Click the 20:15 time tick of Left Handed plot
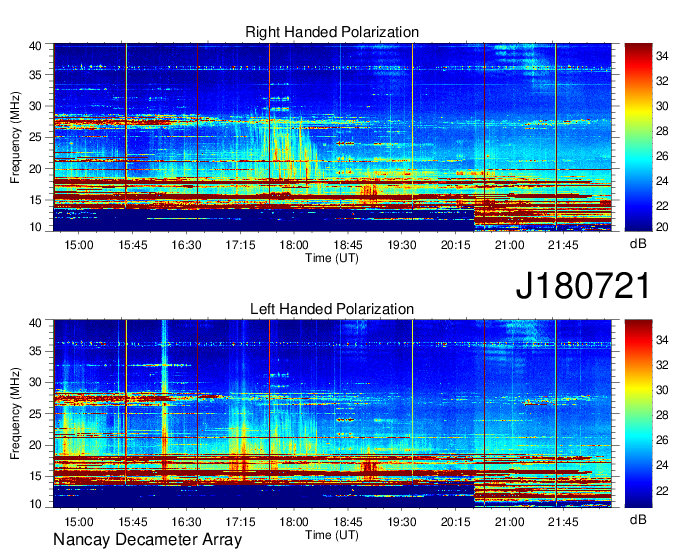The image size is (680, 552). point(456,522)
